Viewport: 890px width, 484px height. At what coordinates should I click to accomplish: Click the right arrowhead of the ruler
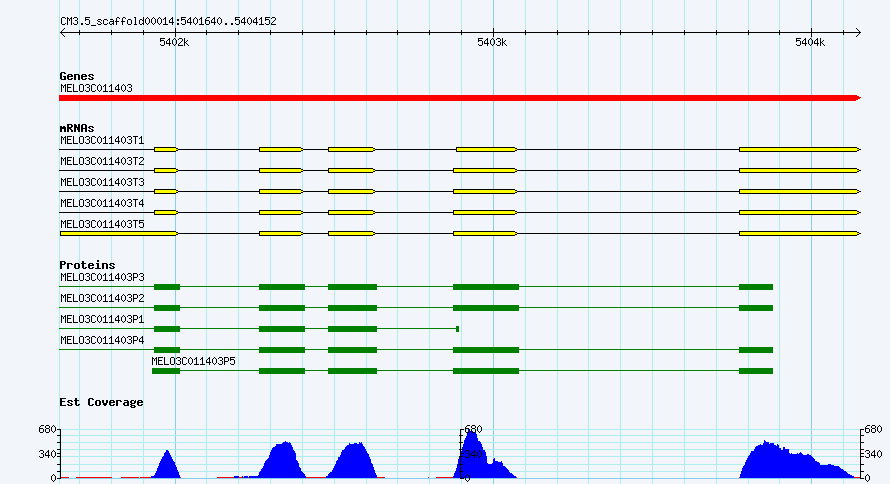(858, 32)
